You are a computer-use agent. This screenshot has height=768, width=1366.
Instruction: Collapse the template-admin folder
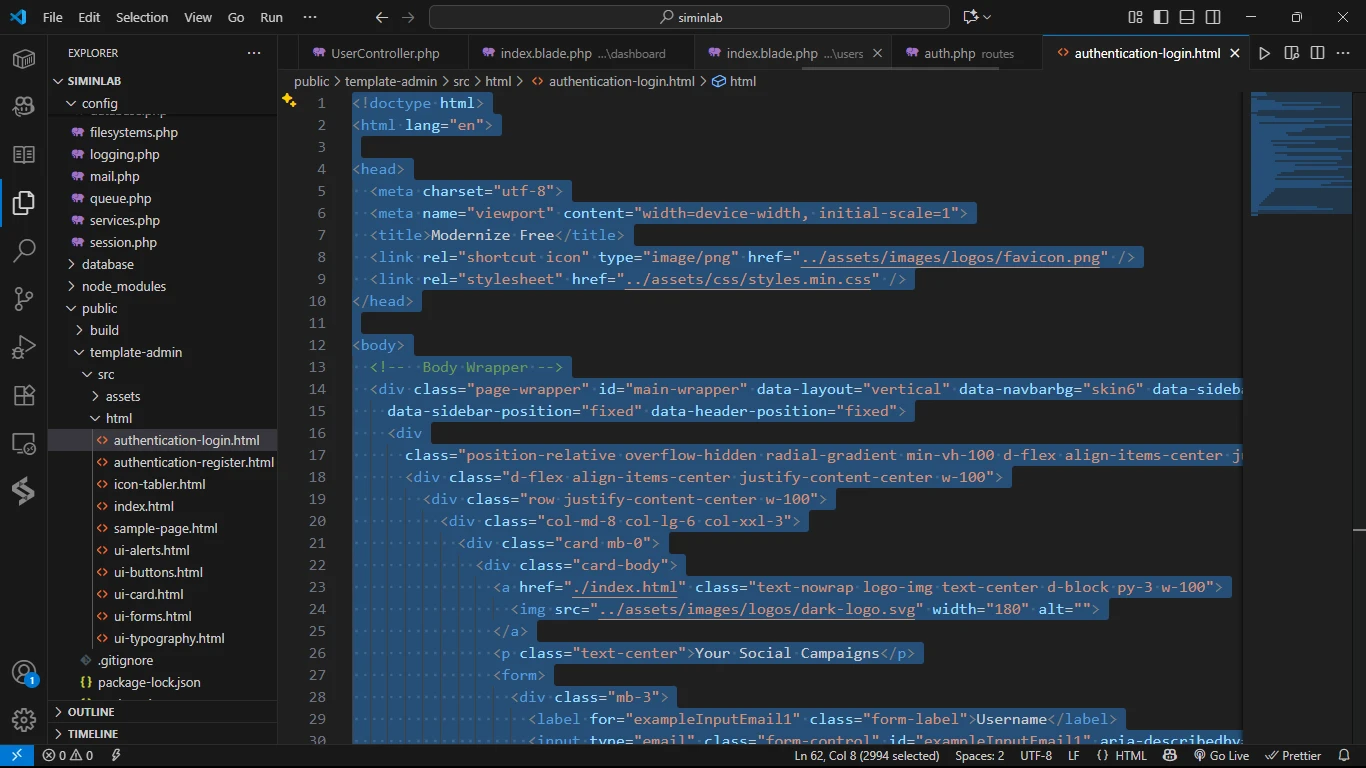pos(135,352)
